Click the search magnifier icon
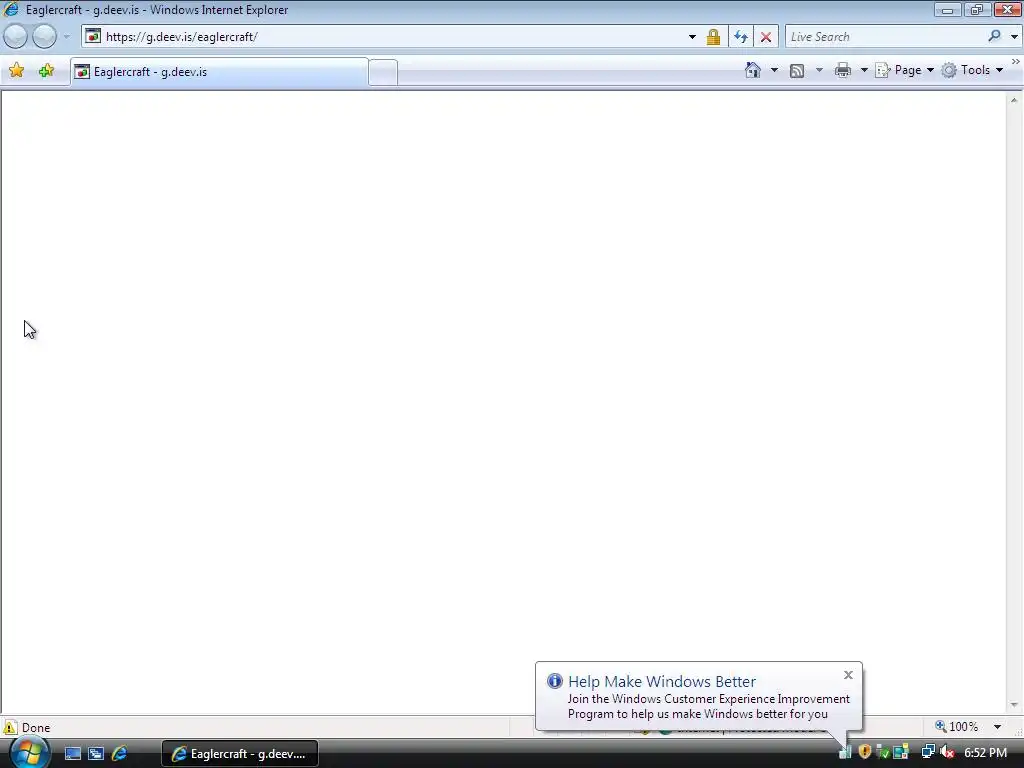Viewport: 1024px width, 768px height. tap(995, 36)
